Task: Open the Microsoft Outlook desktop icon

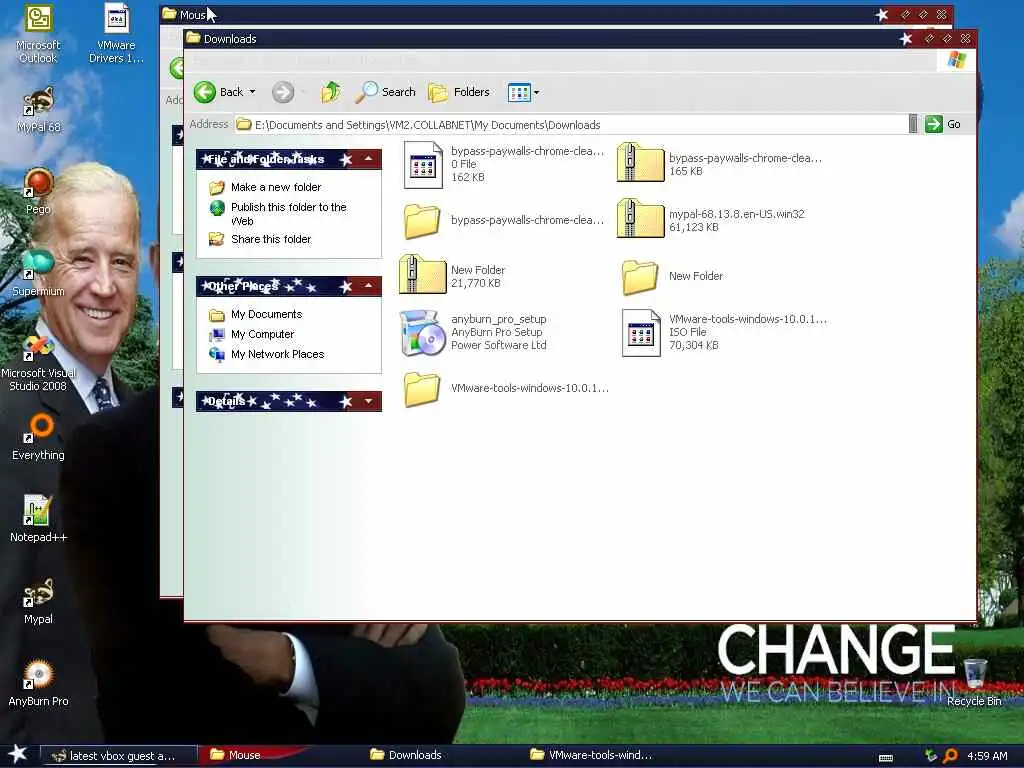Action: click(x=39, y=34)
